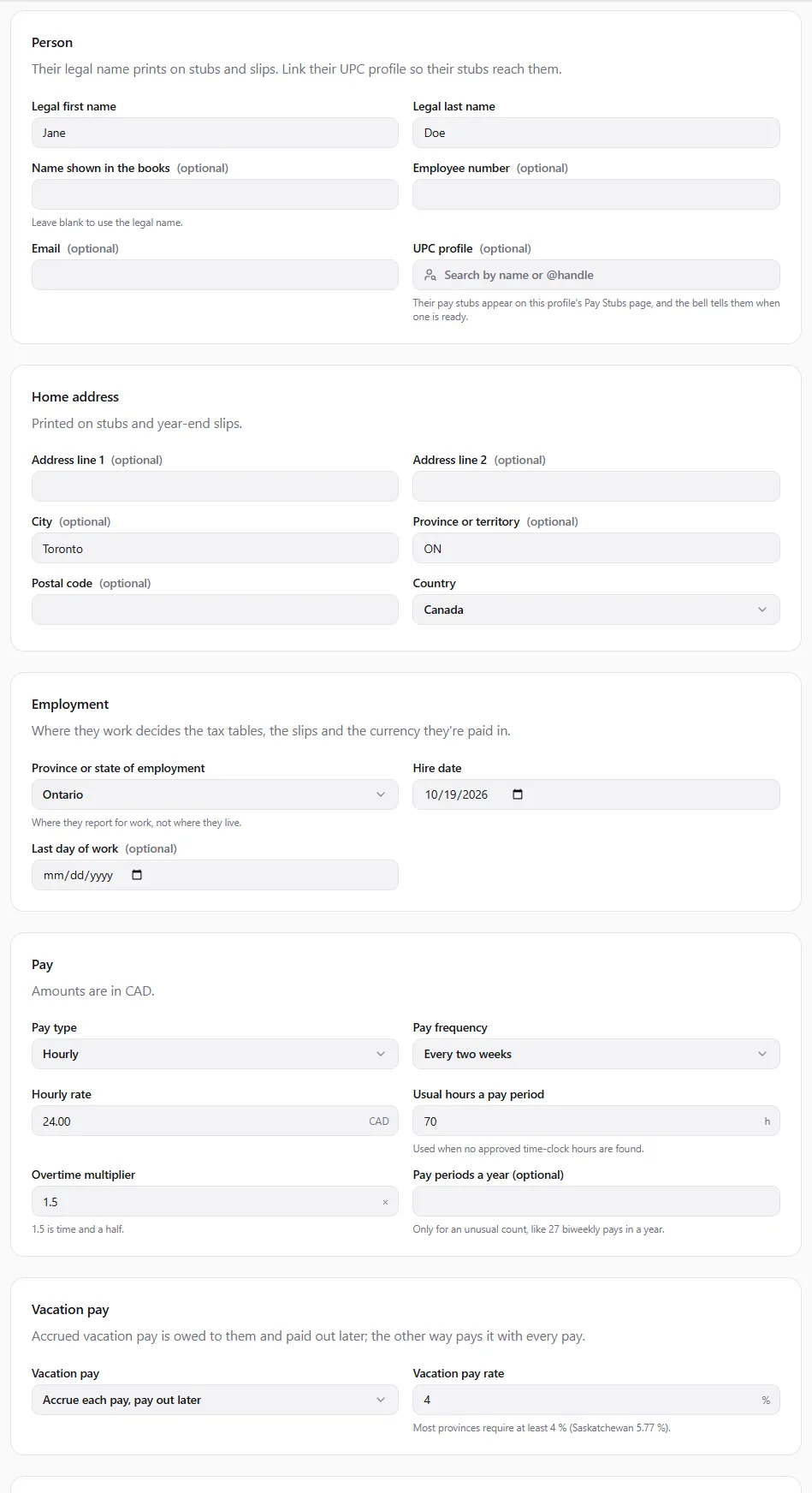Click the 'Only for an unusual count' hint

click(x=539, y=1229)
